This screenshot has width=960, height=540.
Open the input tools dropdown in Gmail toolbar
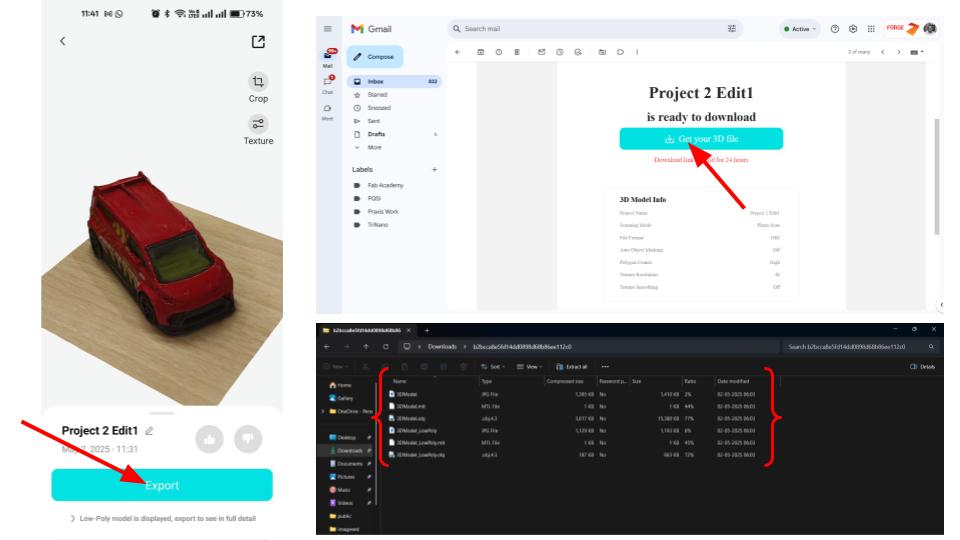(x=917, y=52)
